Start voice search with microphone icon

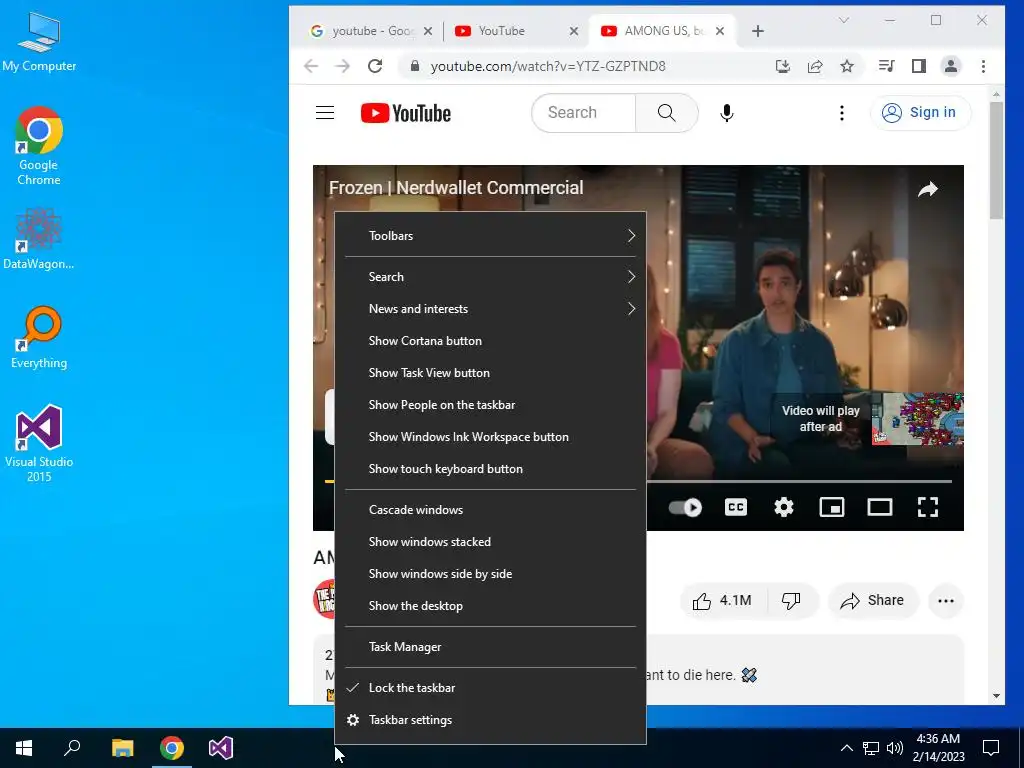(726, 113)
